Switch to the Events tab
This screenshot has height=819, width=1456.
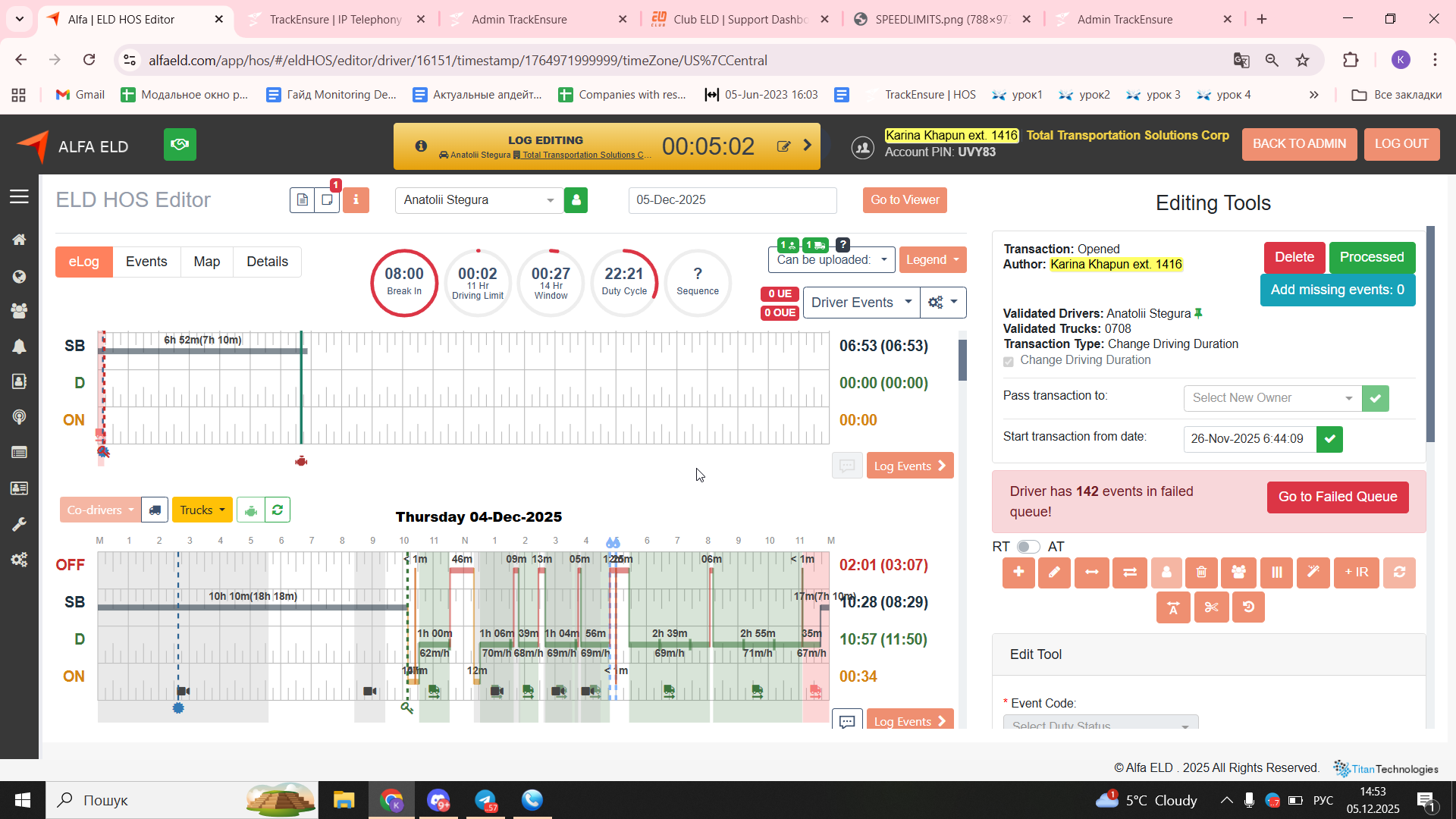pos(146,262)
